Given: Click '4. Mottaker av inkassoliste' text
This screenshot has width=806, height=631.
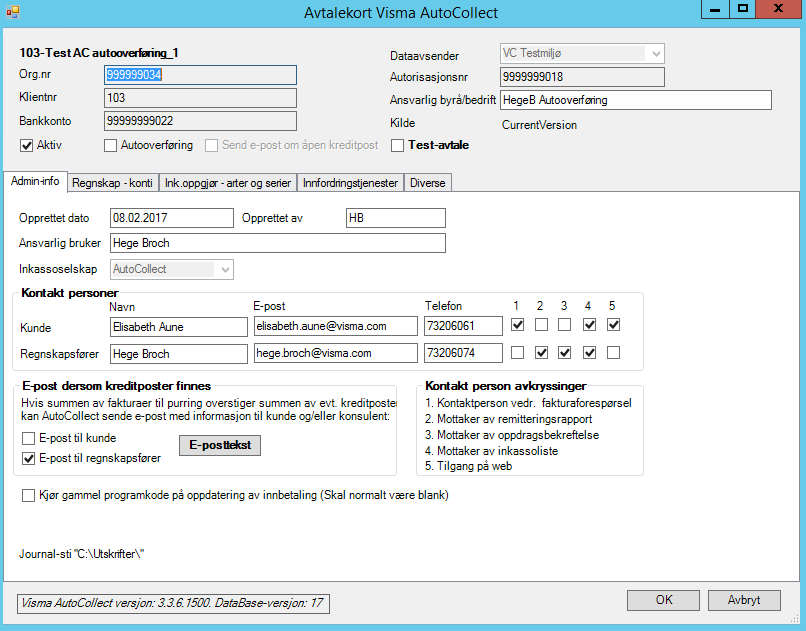Looking at the screenshot, I should tap(491, 451).
